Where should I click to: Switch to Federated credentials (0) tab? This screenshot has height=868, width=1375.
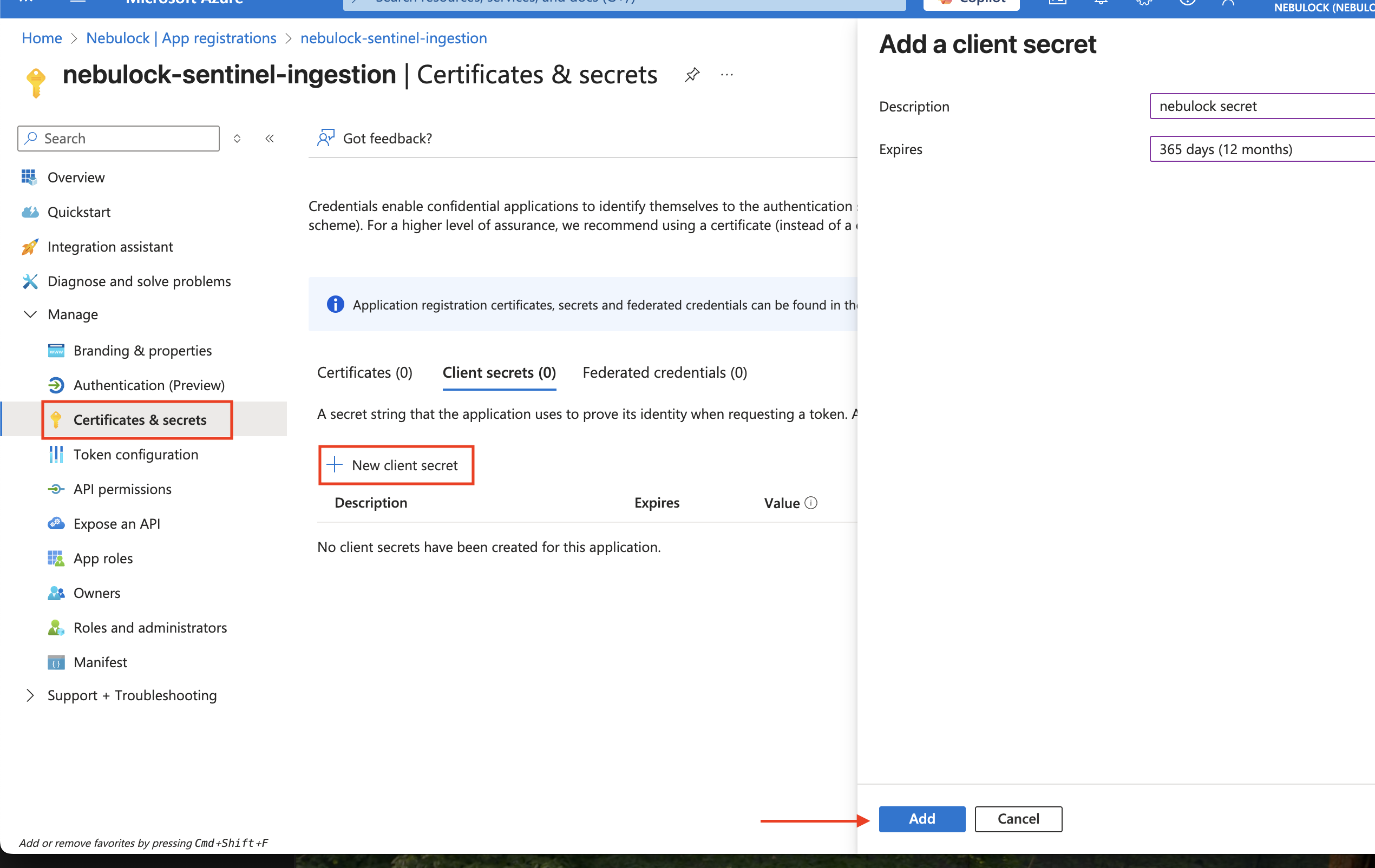point(664,373)
